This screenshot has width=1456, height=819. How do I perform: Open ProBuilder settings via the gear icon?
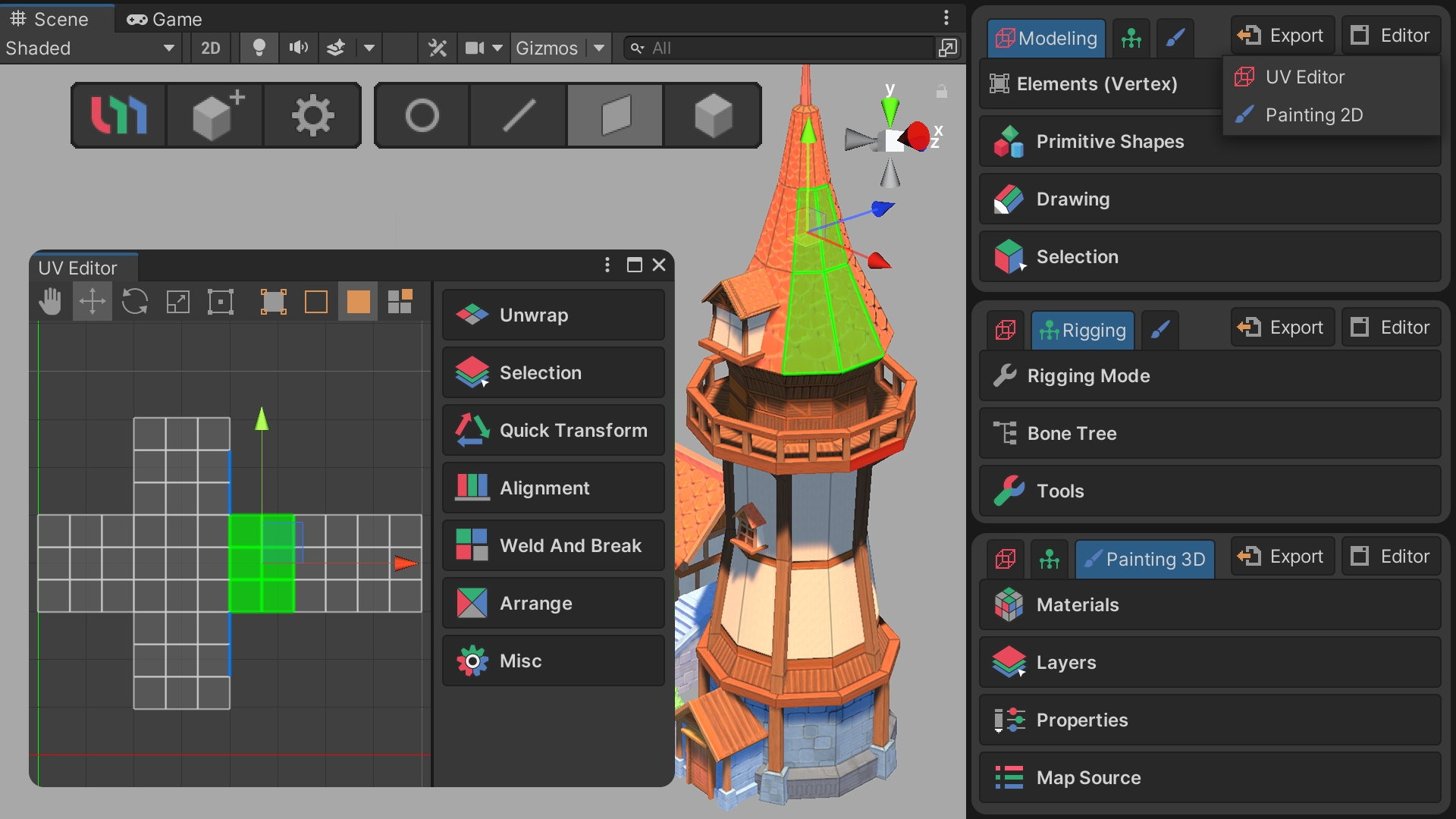click(312, 115)
